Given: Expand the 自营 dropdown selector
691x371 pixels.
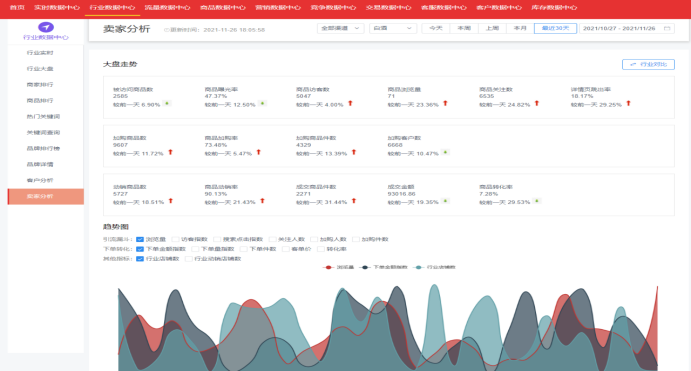Looking at the screenshot, I should click(x=393, y=29).
